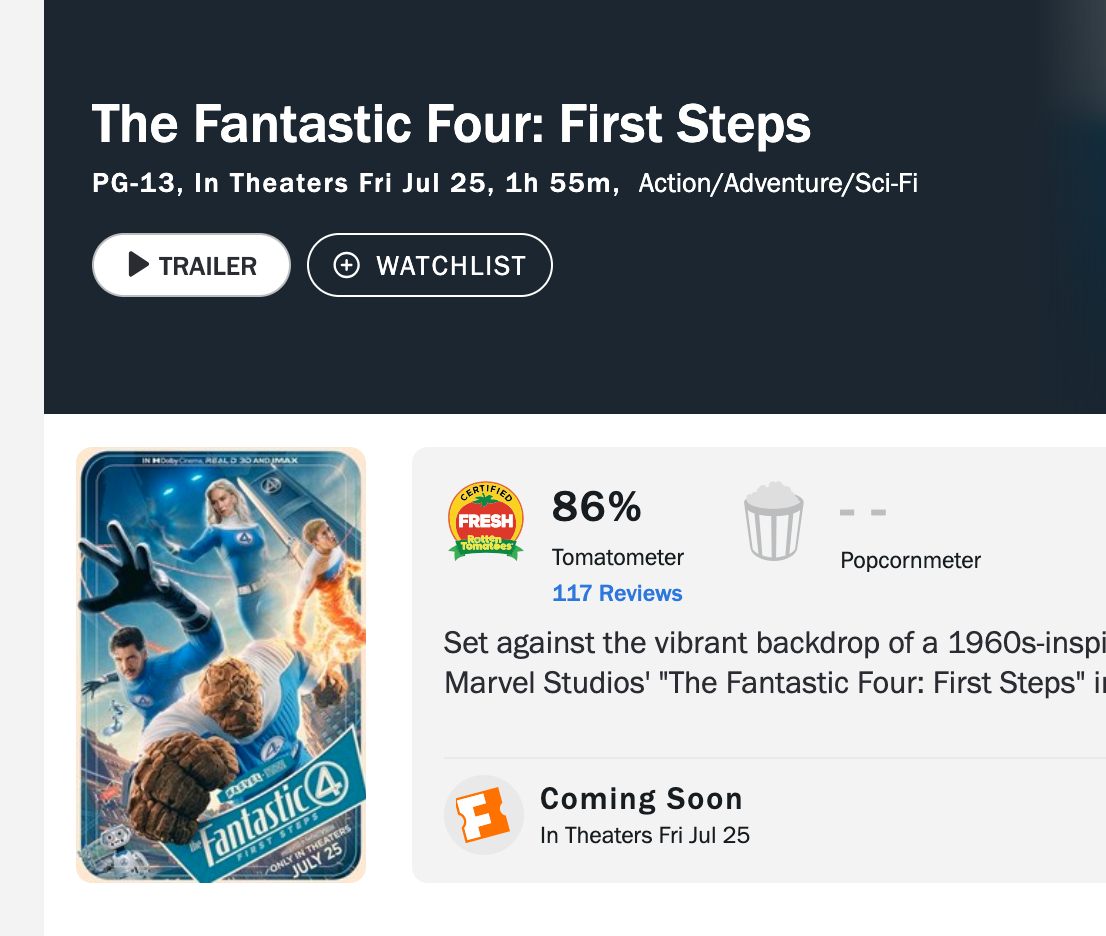This screenshot has height=936, width=1106.
Task: Click In Theaters Fri Jul 25 under Coming Soon
Action: point(645,835)
